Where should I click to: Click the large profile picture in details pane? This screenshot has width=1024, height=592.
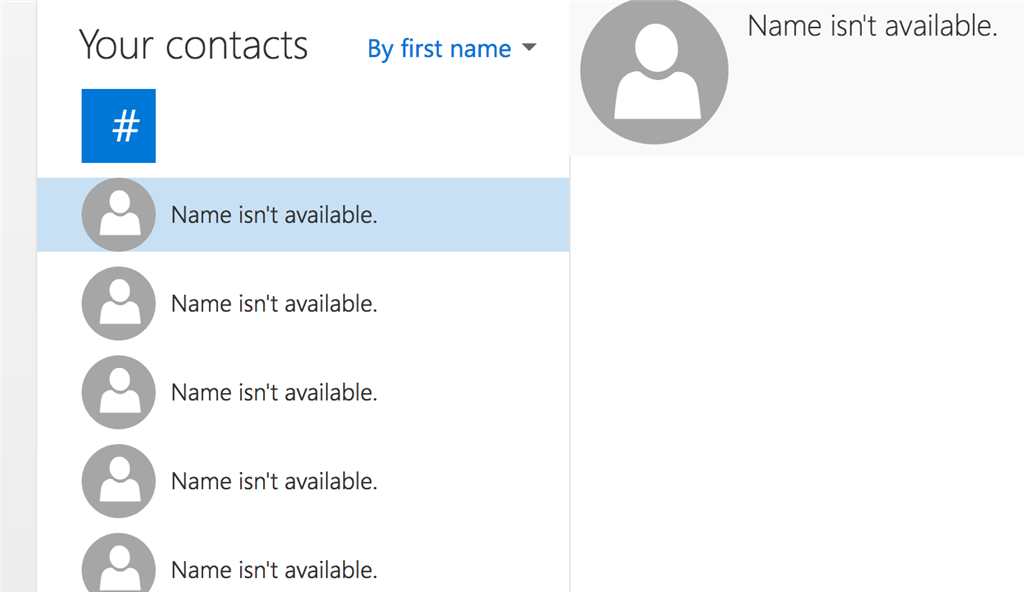(654, 71)
